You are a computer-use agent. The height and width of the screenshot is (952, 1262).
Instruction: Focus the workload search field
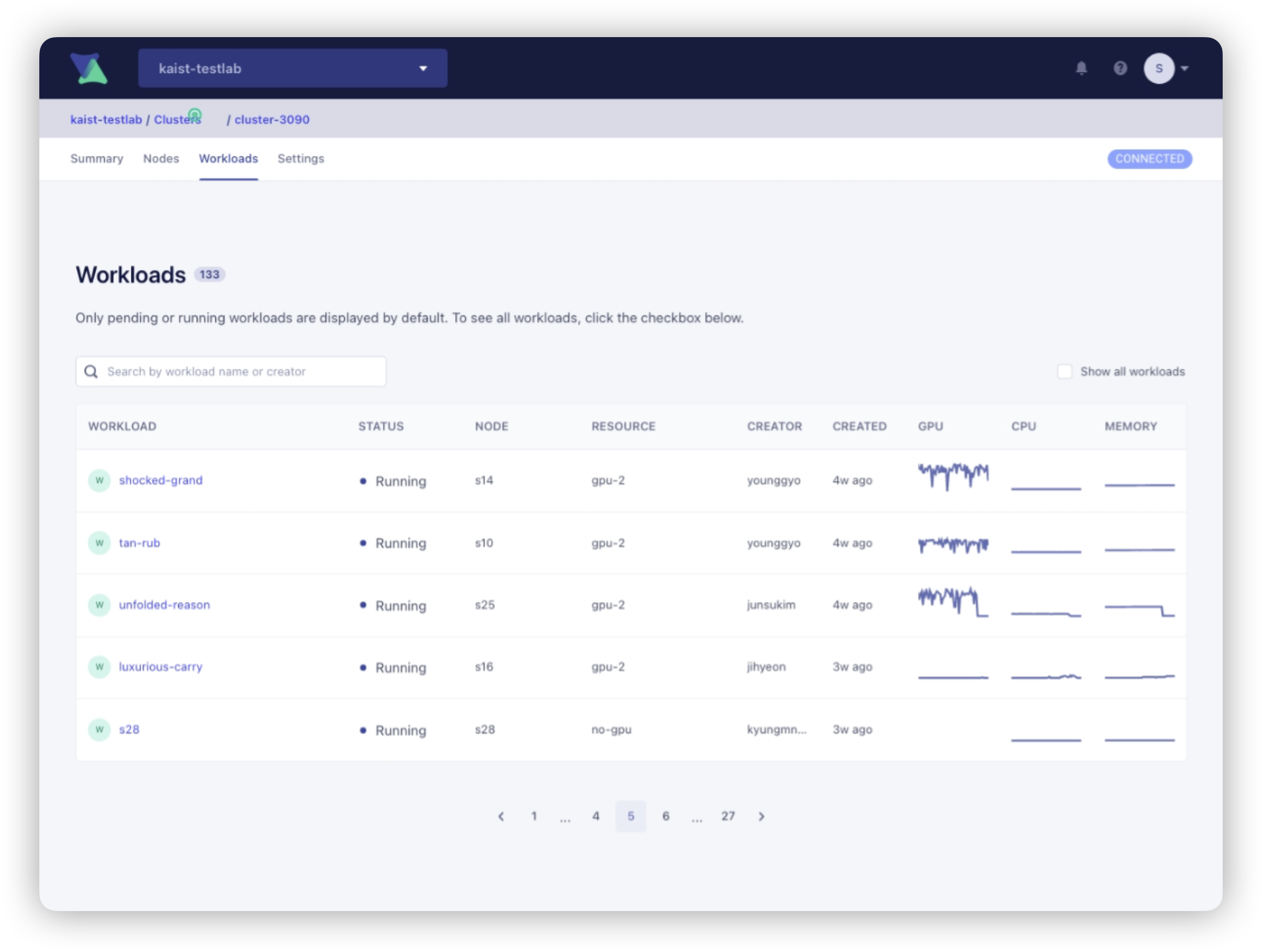click(x=240, y=372)
